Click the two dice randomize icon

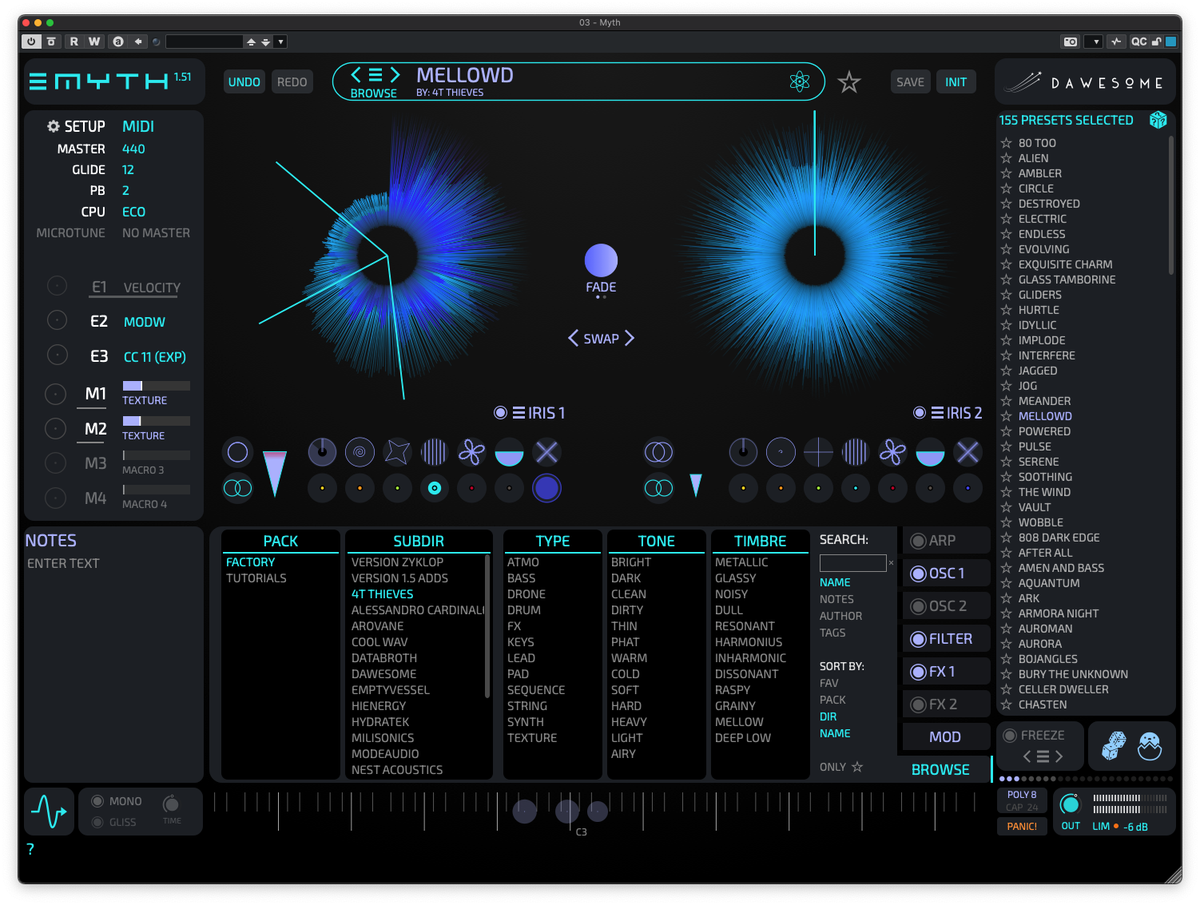[1114, 746]
